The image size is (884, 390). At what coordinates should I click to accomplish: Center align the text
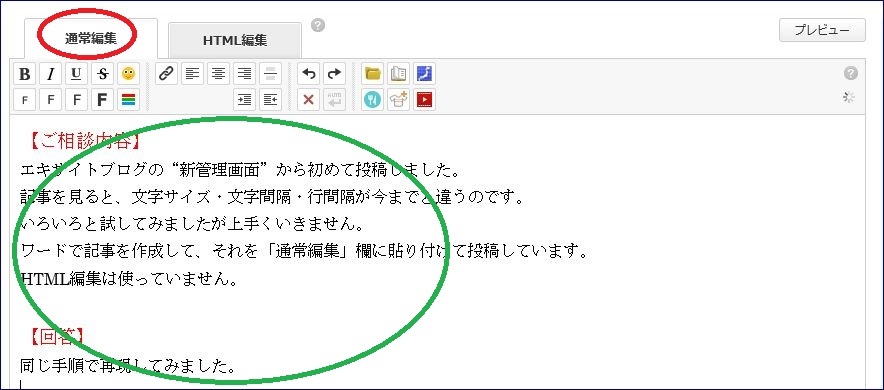[x=218, y=74]
